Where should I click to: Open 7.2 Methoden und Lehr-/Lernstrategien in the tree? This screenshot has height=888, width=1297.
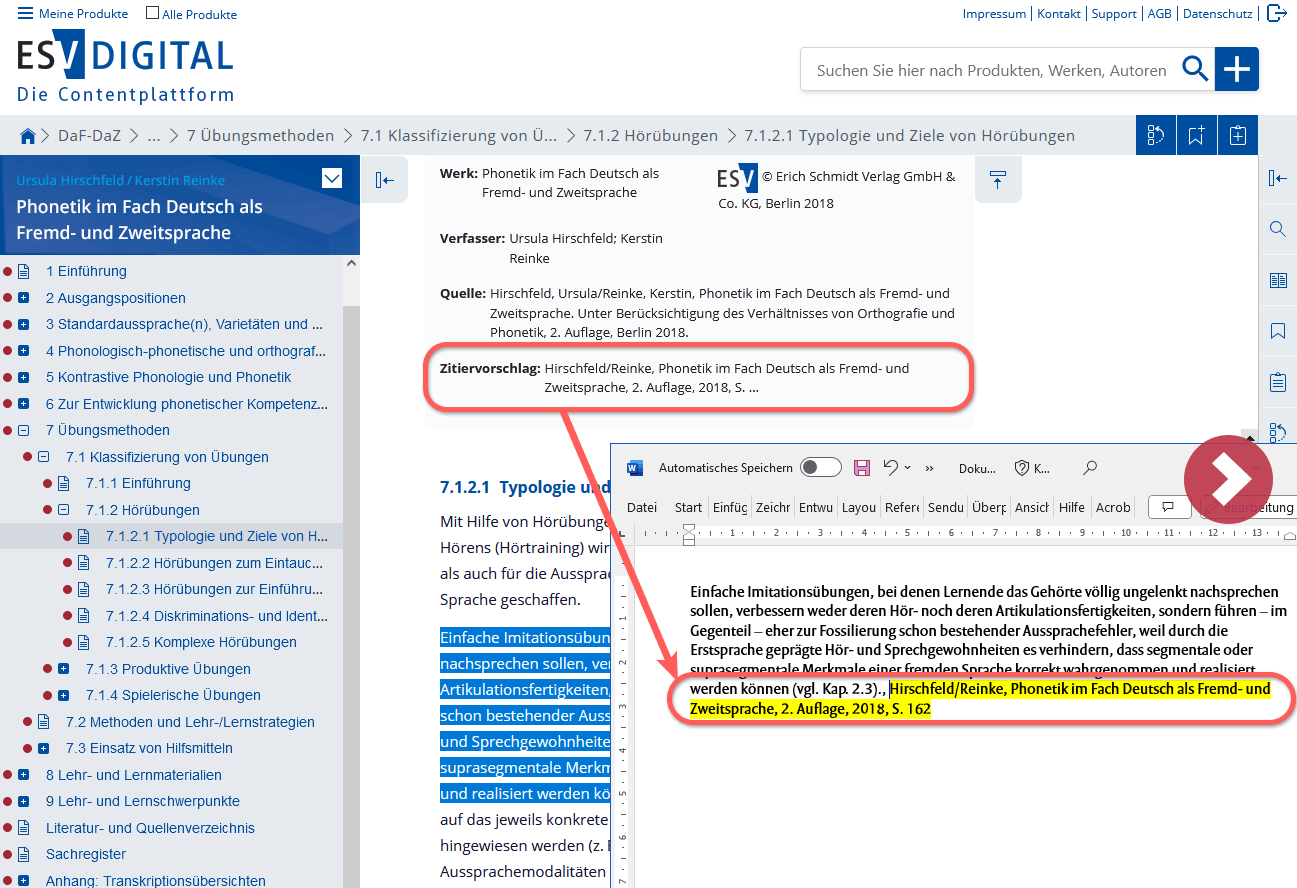[x=190, y=722]
